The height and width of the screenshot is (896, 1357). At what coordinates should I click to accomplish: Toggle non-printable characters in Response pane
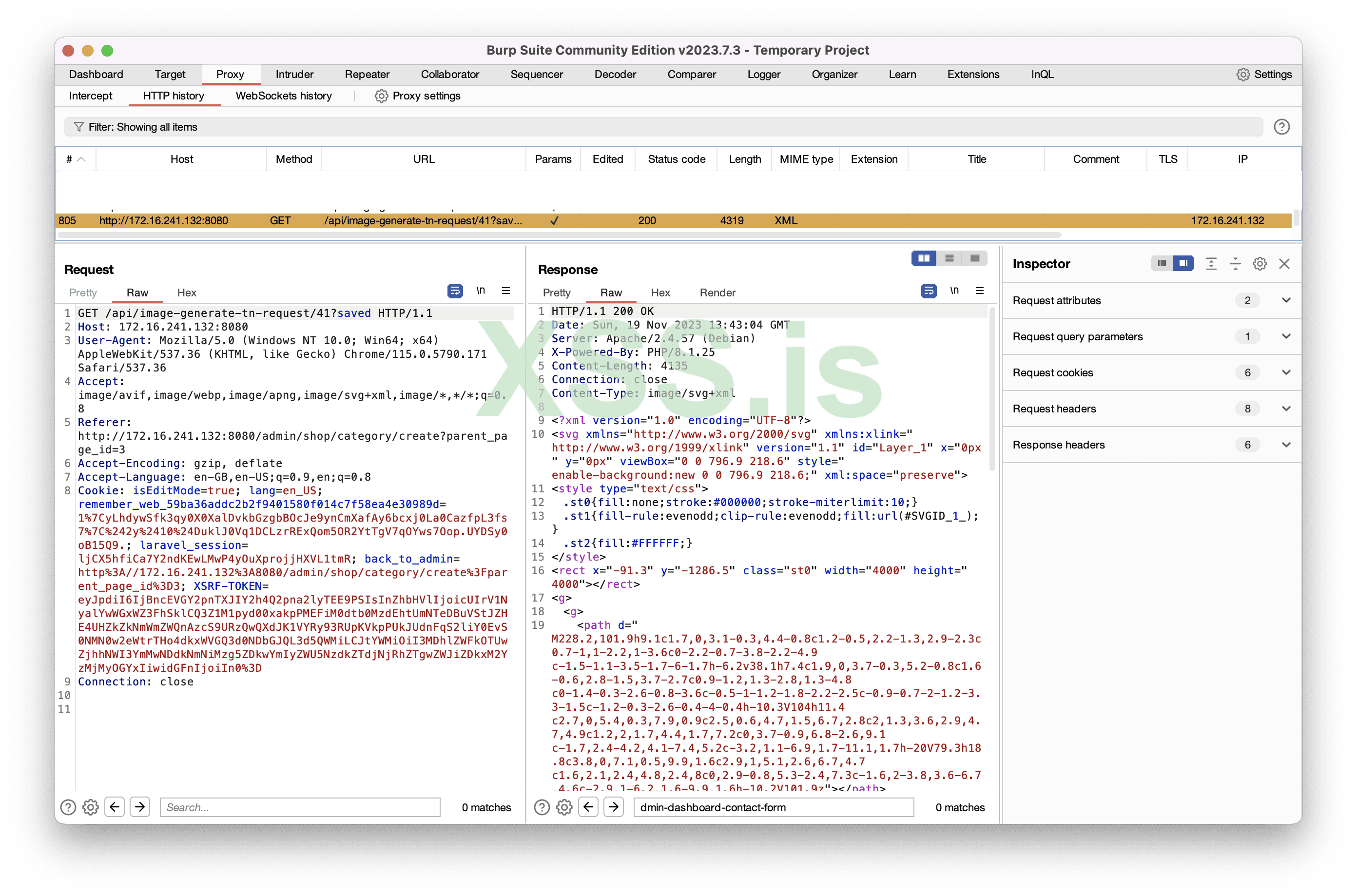(x=954, y=291)
